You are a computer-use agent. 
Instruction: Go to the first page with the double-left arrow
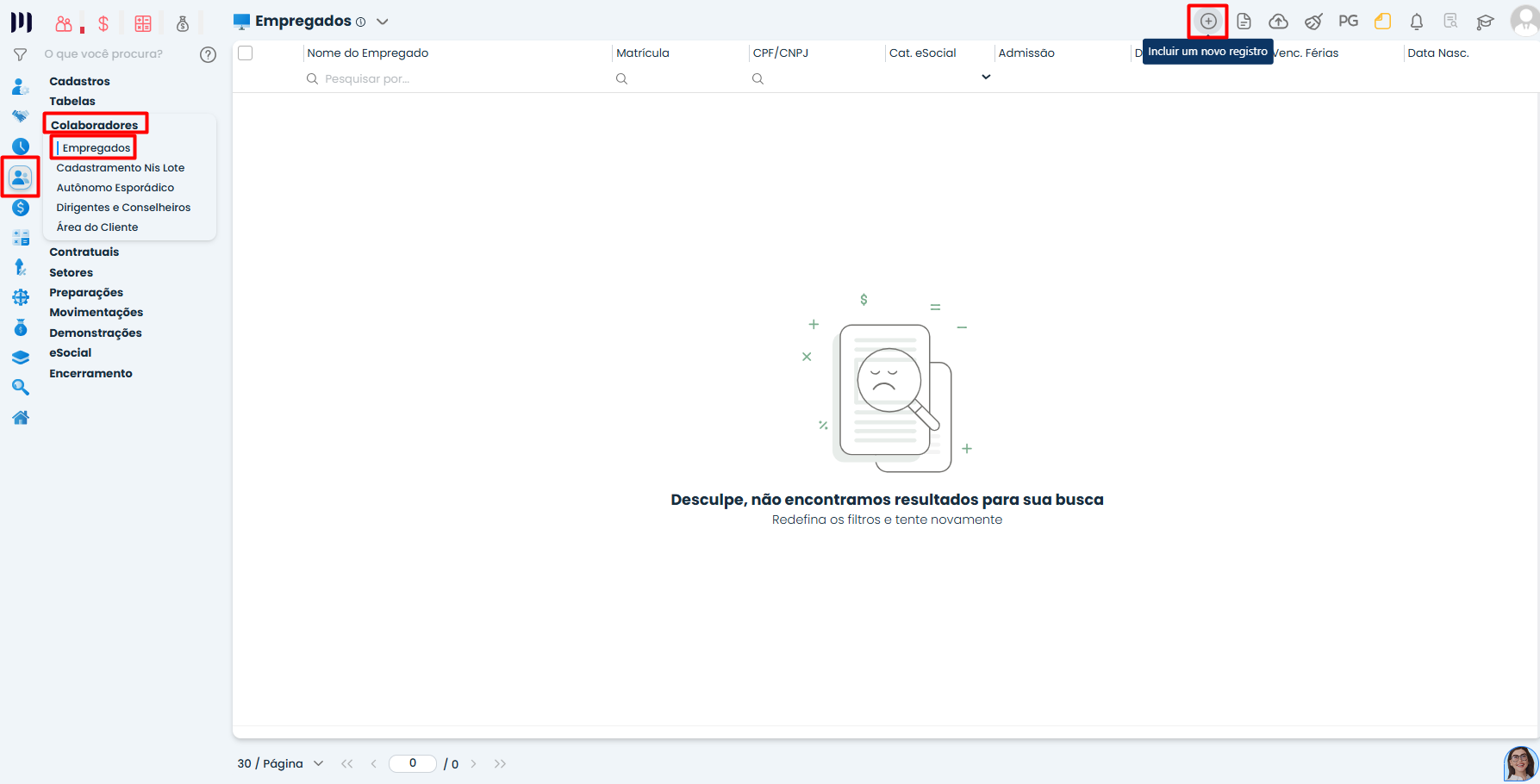pos(347,763)
